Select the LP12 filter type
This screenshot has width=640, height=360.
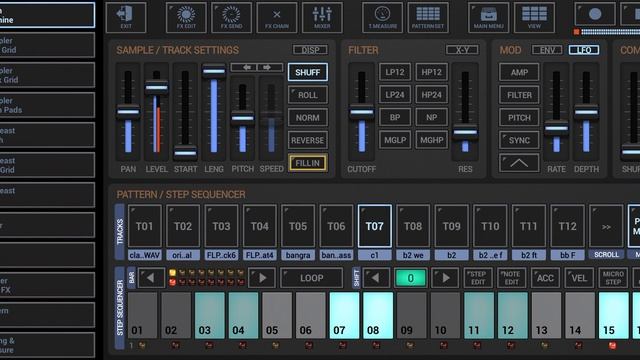click(x=395, y=72)
